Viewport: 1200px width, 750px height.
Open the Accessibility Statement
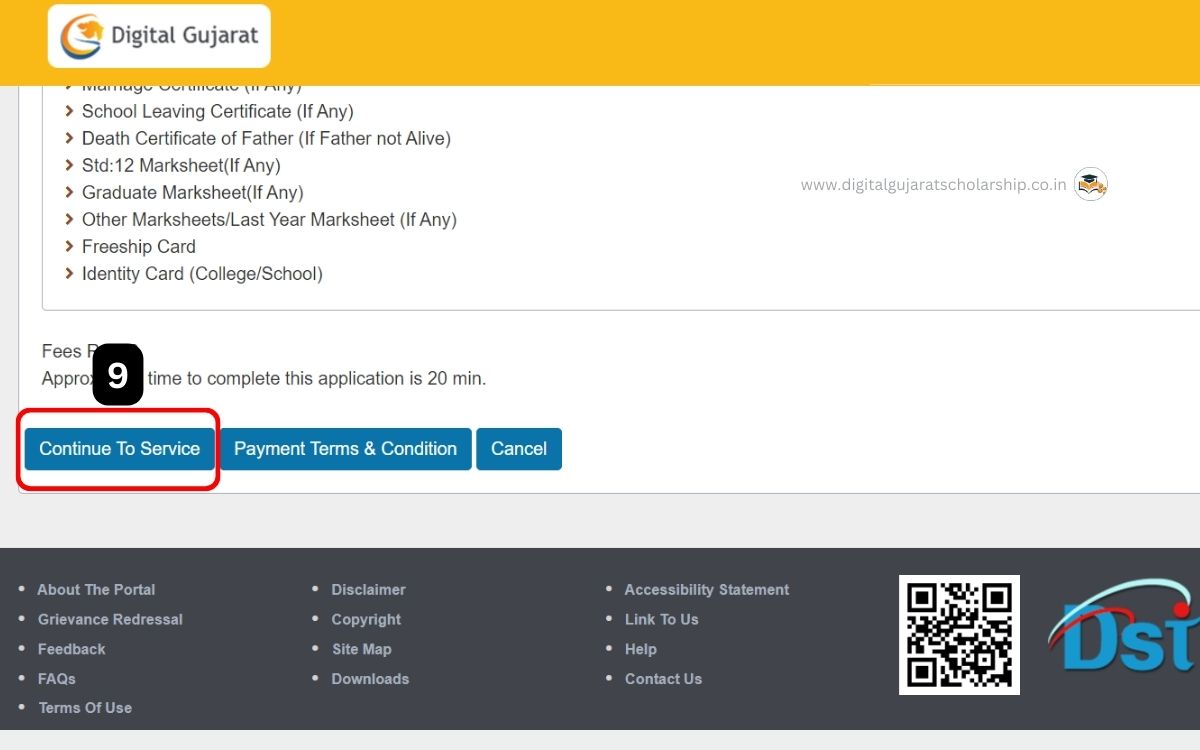pyautogui.click(x=707, y=589)
